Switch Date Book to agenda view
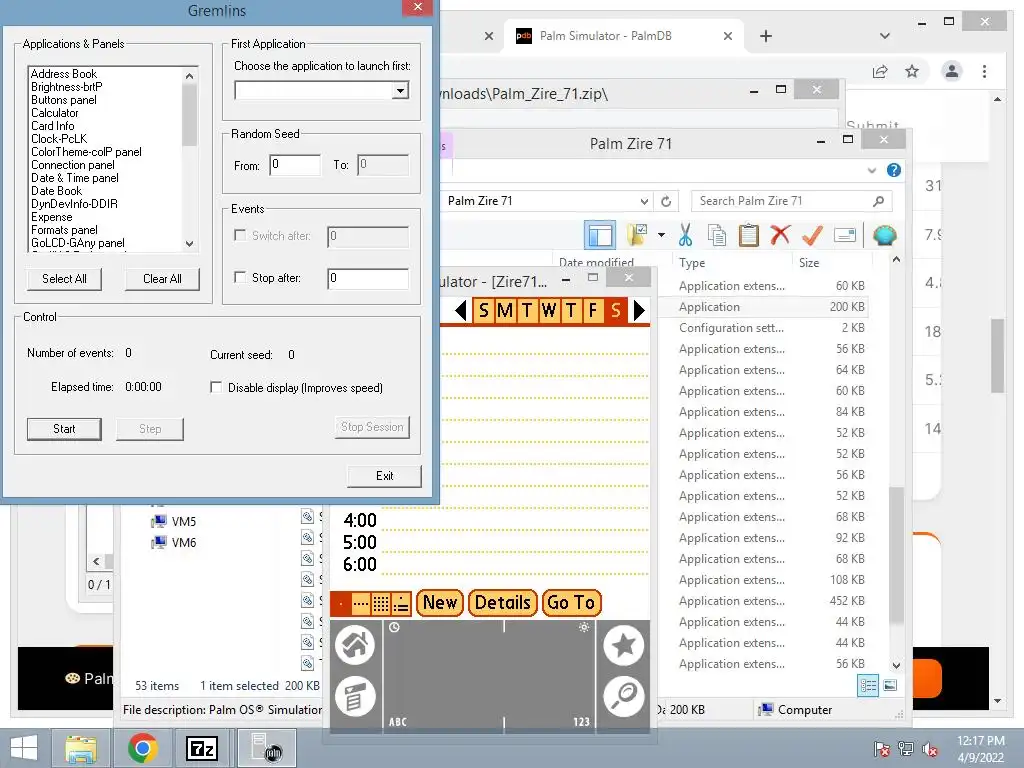 (401, 603)
